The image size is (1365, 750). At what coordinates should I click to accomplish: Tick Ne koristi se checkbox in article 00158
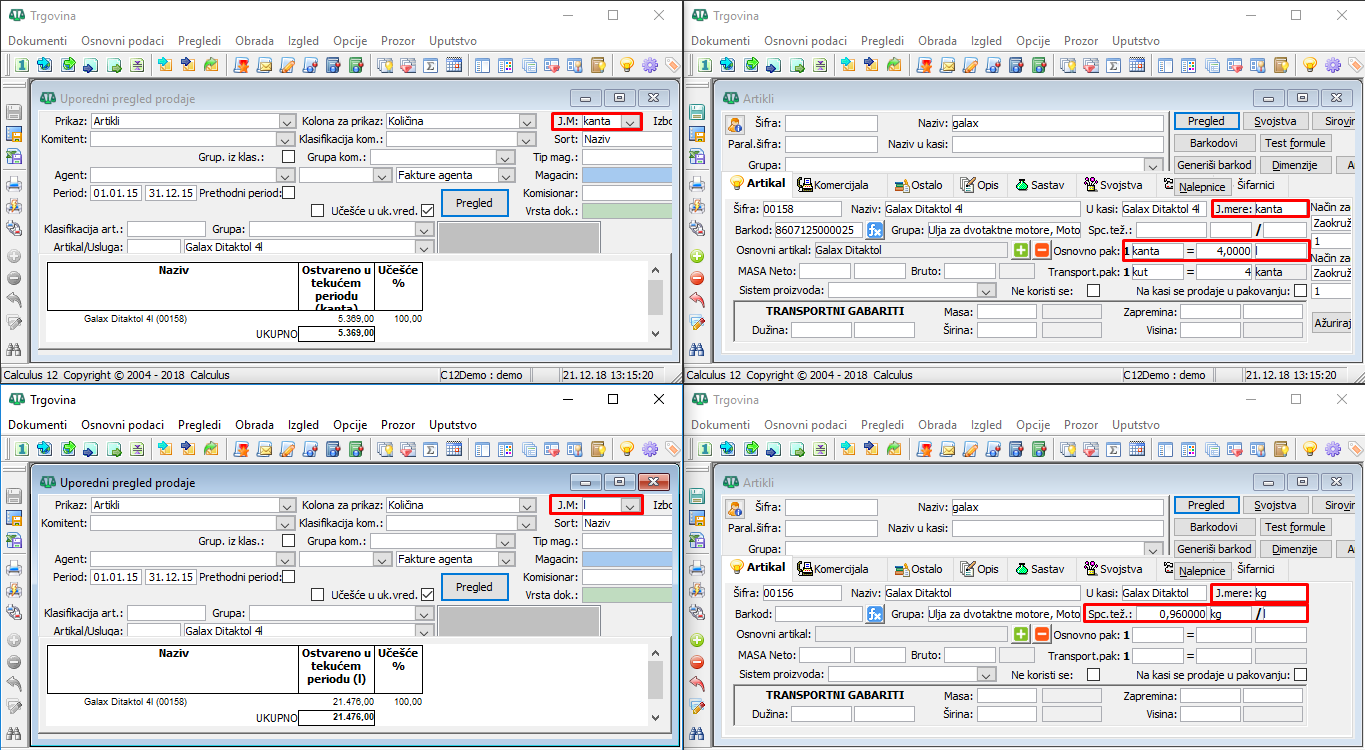pos(1093,291)
